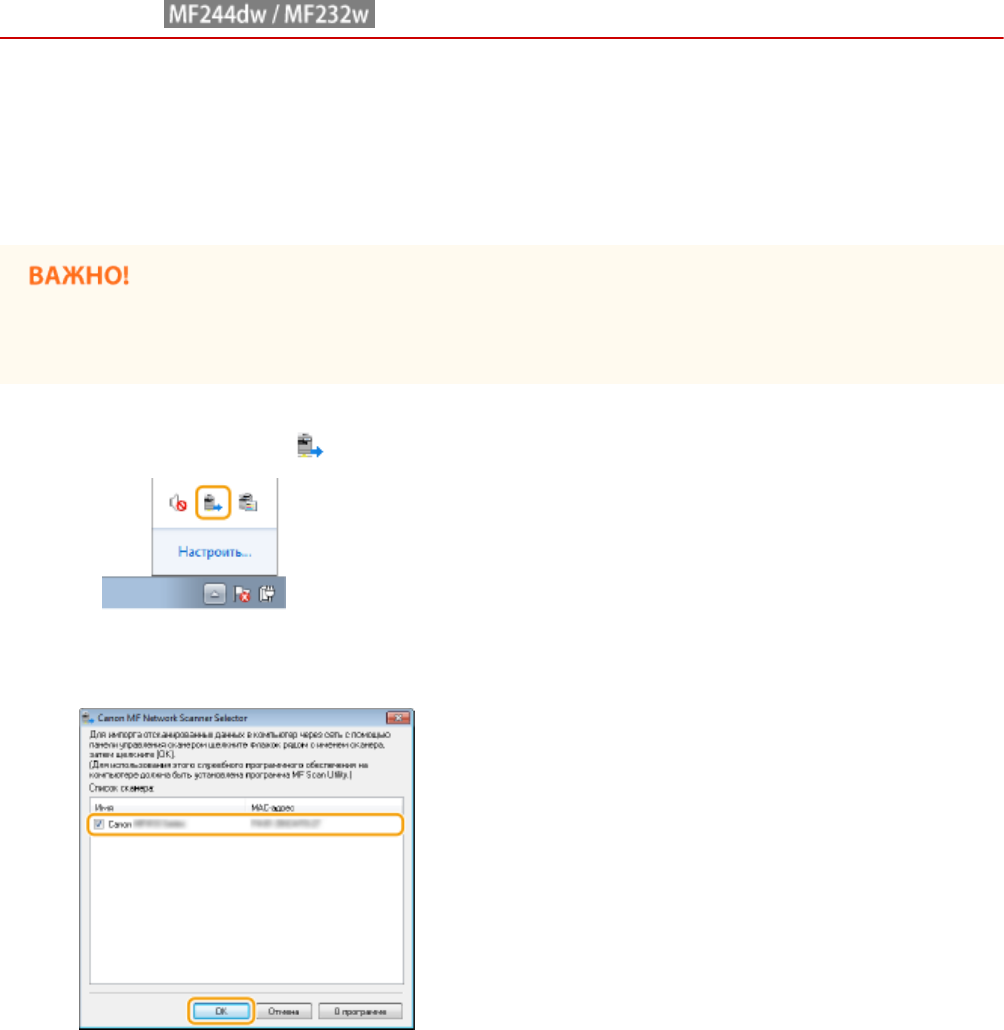Close the Canon MF Network Scanner Selector dialog
This screenshot has width=1004, height=1030.
click(x=398, y=718)
